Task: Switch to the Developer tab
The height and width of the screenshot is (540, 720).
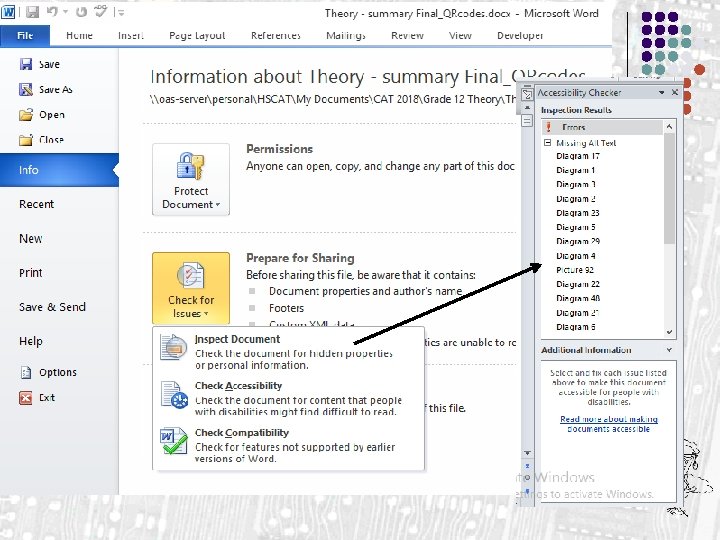Action: click(x=520, y=35)
